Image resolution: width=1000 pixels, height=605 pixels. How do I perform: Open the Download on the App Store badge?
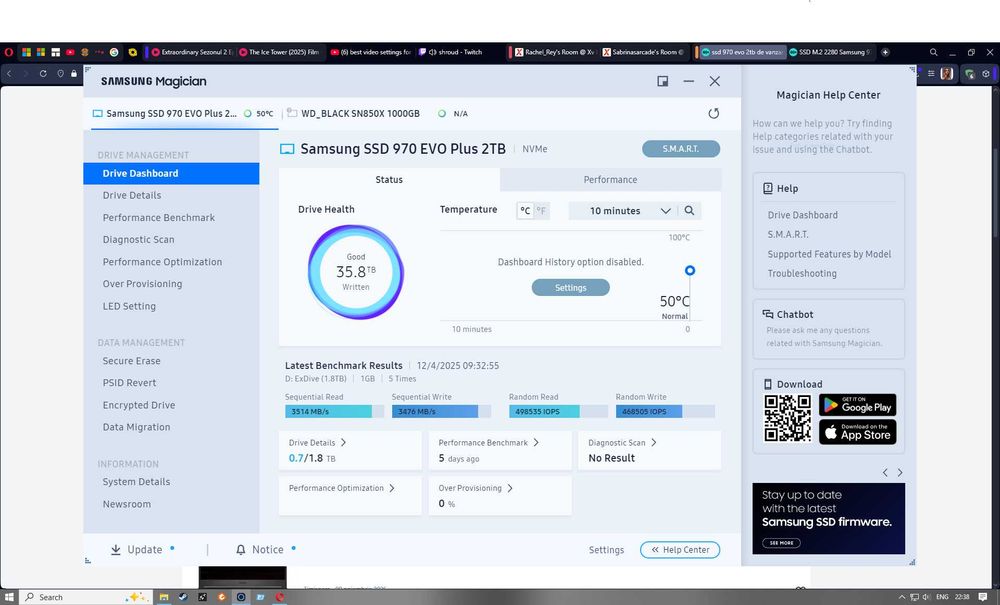click(858, 432)
